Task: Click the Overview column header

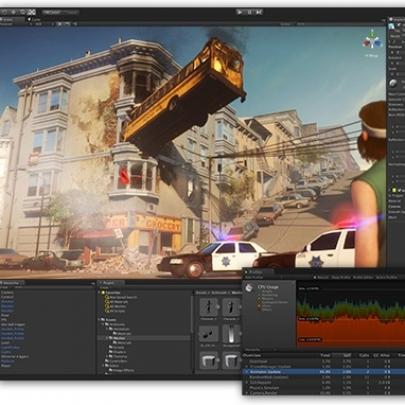Action: pos(252,356)
